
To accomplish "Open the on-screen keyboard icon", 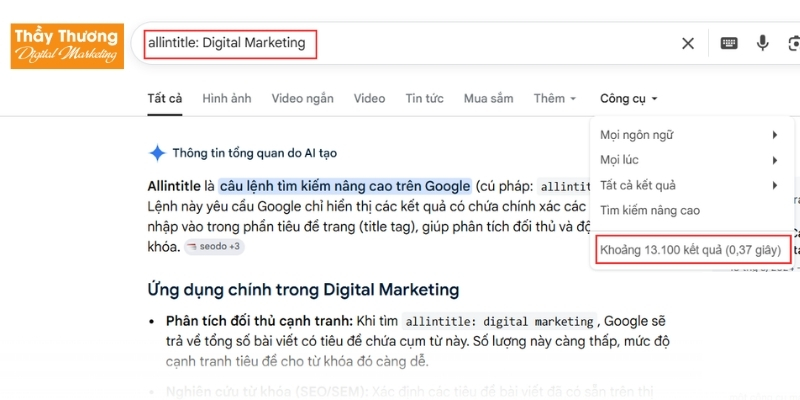I will 729,43.
